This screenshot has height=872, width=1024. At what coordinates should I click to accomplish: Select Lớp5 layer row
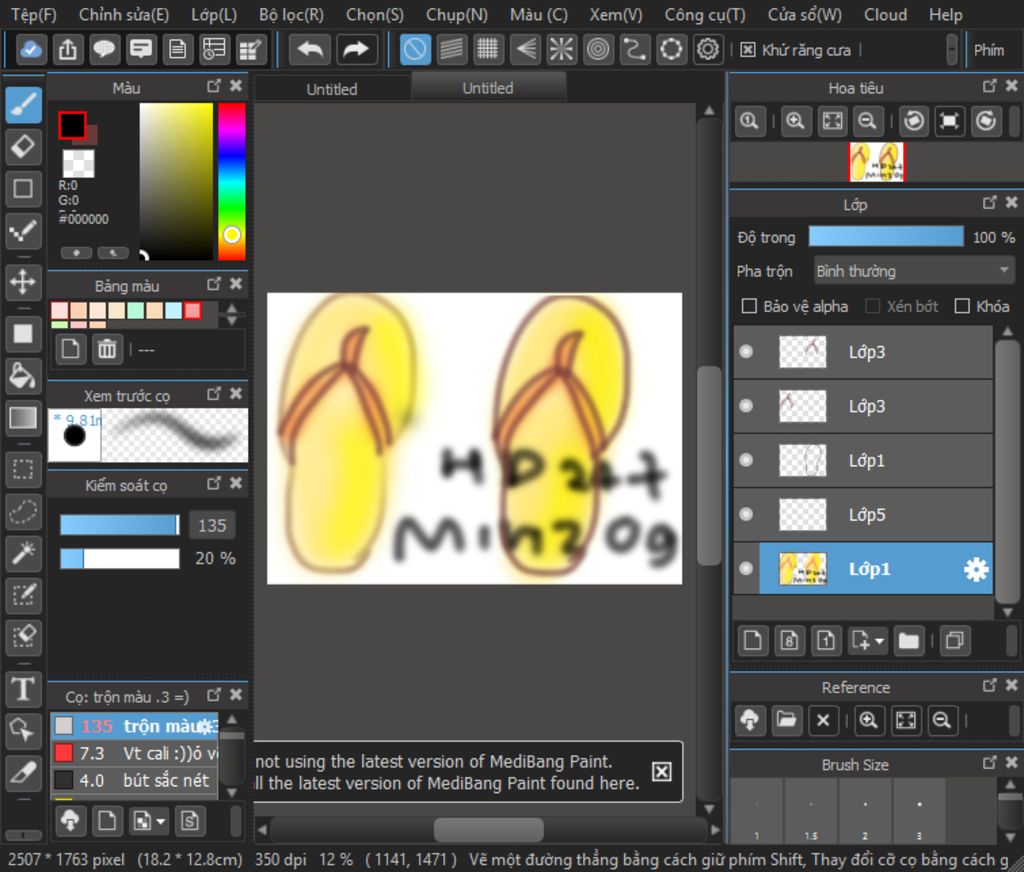coord(863,515)
